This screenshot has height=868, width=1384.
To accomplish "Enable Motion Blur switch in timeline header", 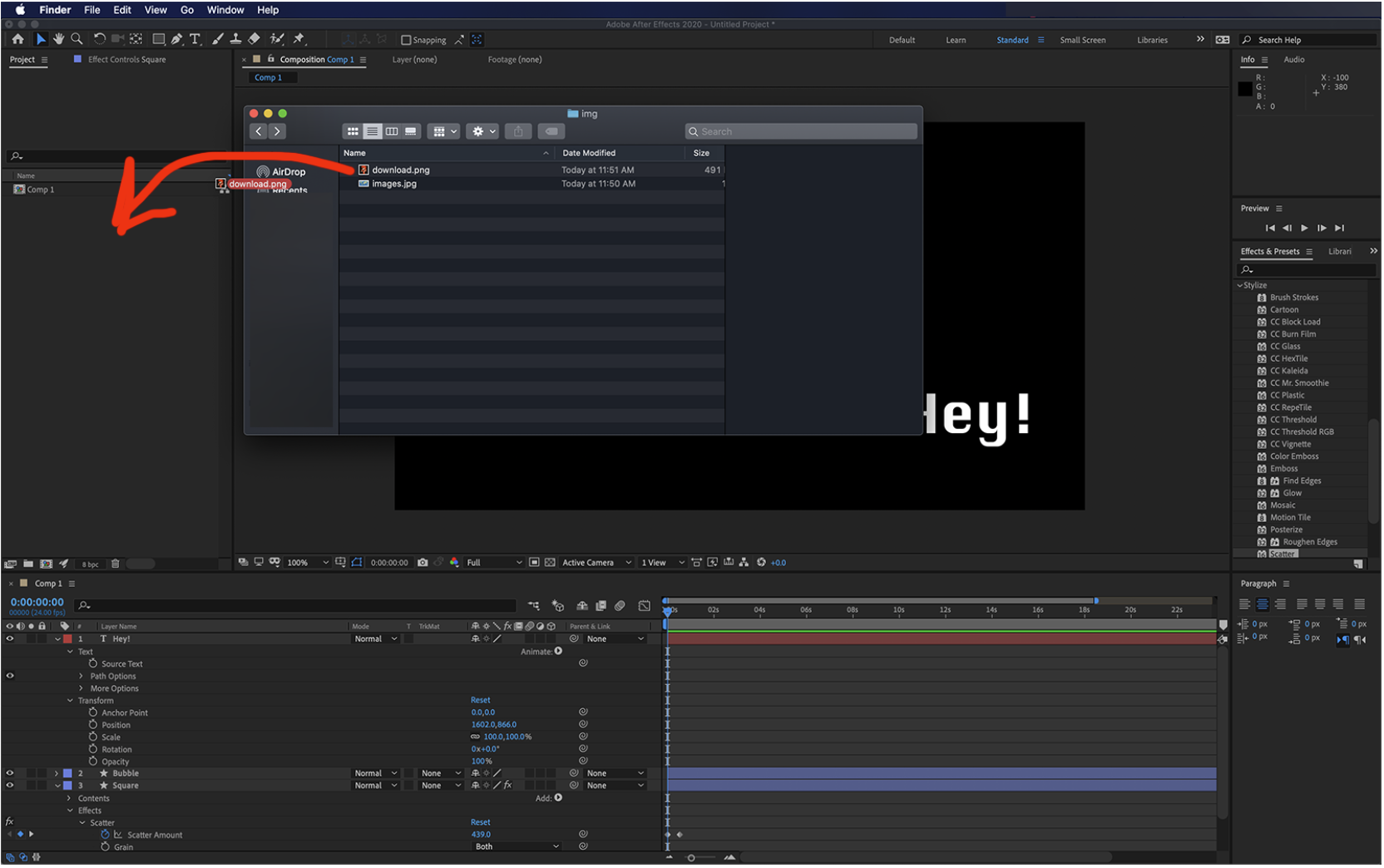I will (x=620, y=606).
